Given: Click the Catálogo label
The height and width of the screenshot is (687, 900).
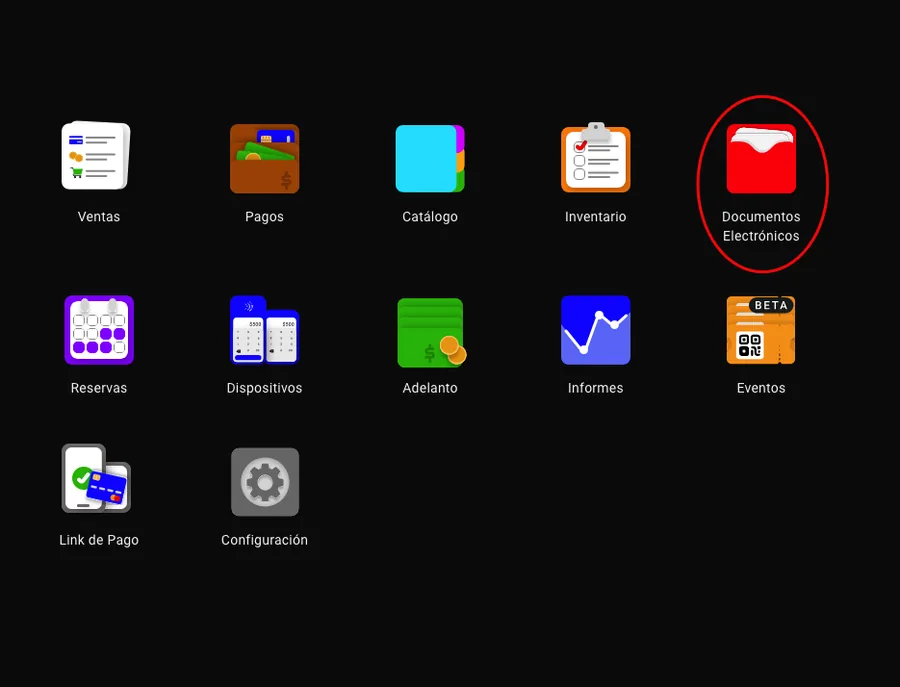Looking at the screenshot, I should click(x=430, y=216).
